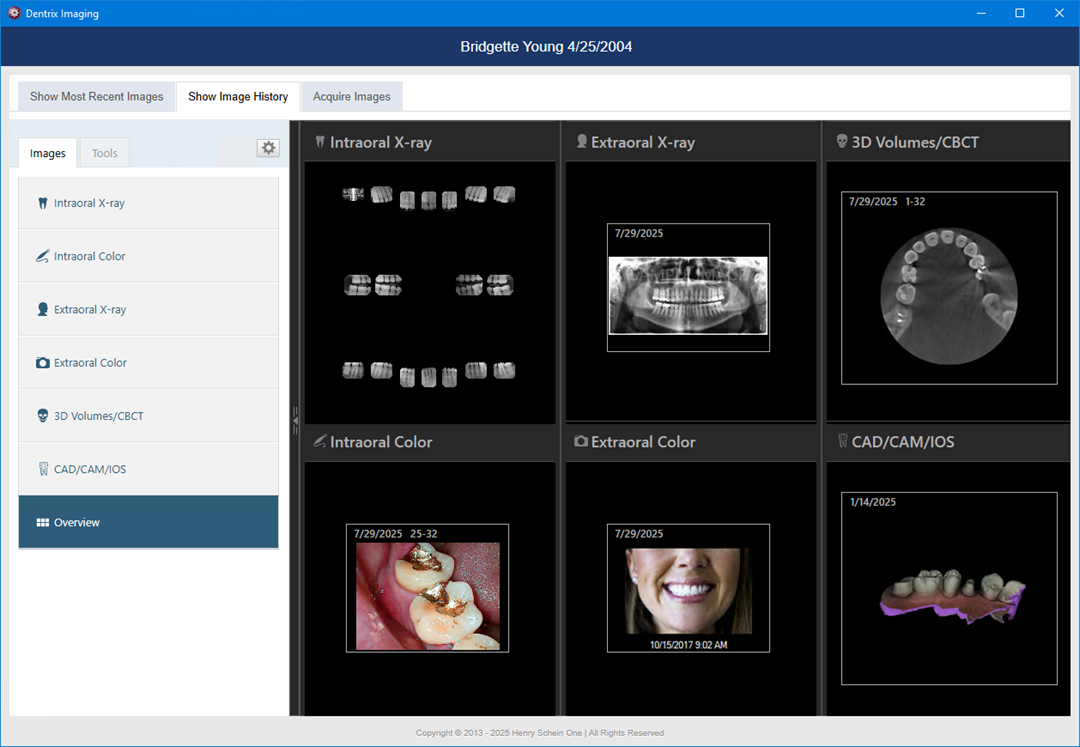Screen dimensions: 1080x747
Task: Click the Dentrix Imaging app icon in title bar
Action: 14,13
